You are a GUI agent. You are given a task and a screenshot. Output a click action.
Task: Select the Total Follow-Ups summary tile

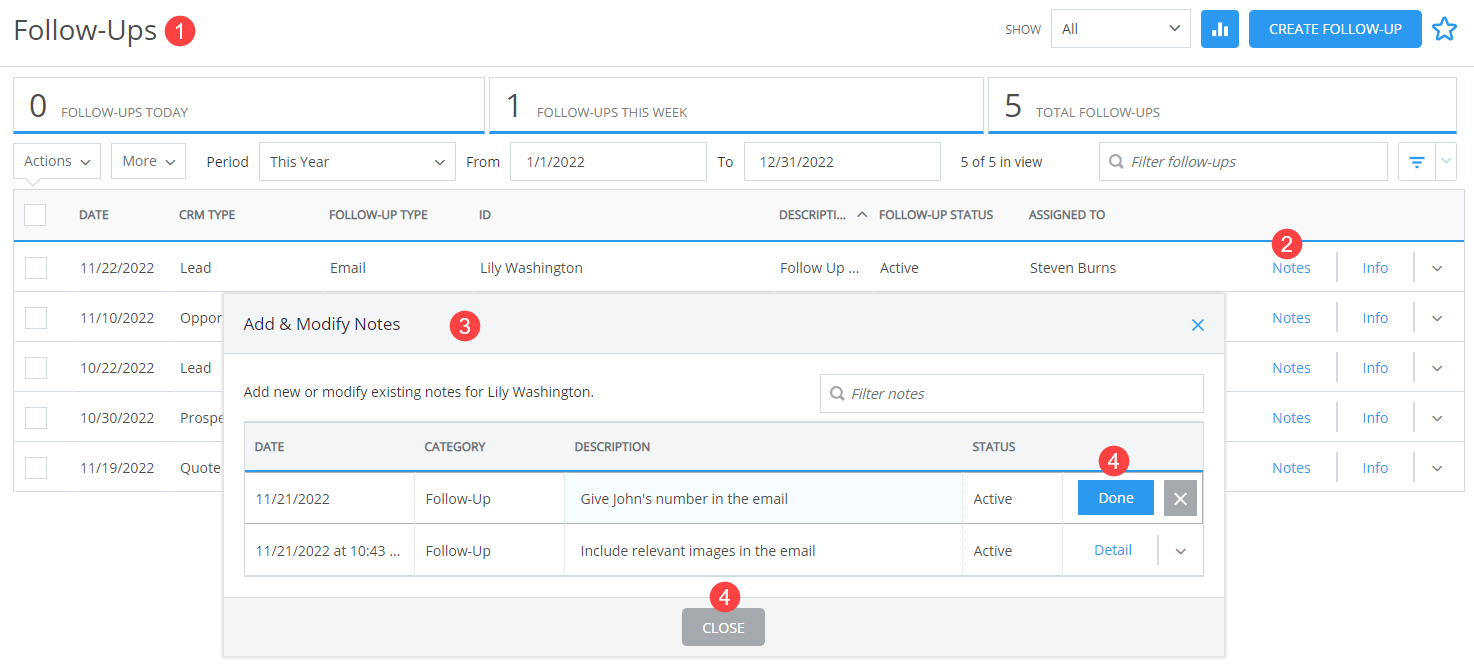pos(1222,105)
